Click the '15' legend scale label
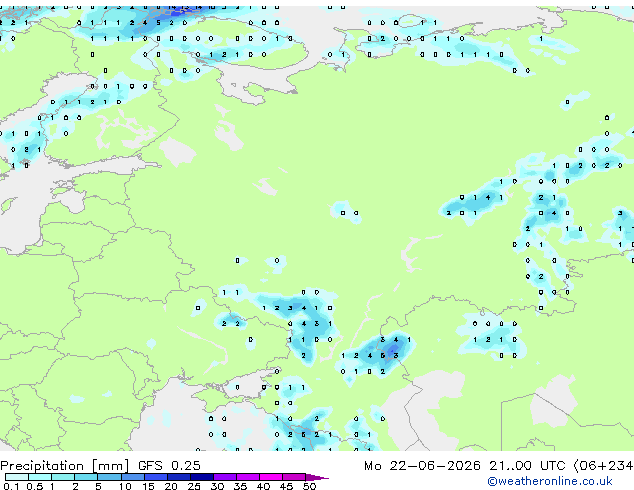634x490 pixels. [148, 486]
